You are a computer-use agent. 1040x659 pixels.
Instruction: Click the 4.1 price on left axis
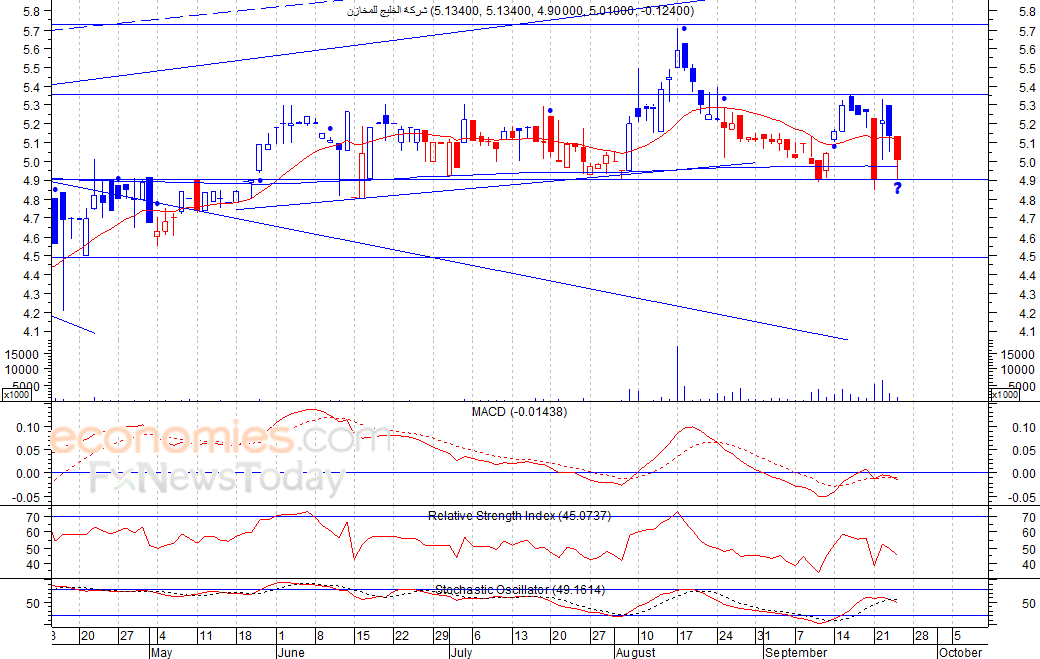tap(31, 331)
